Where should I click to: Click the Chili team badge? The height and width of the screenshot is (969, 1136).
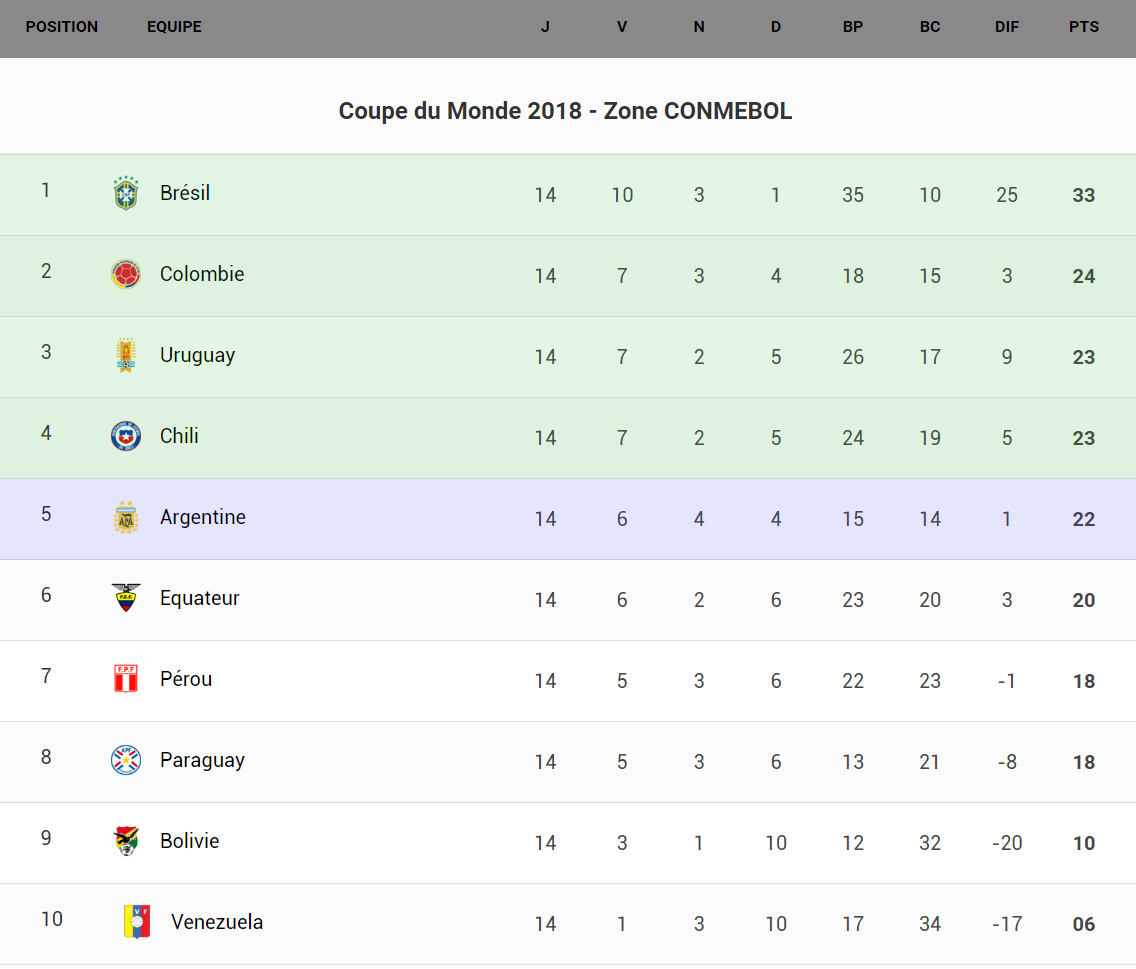point(126,437)
